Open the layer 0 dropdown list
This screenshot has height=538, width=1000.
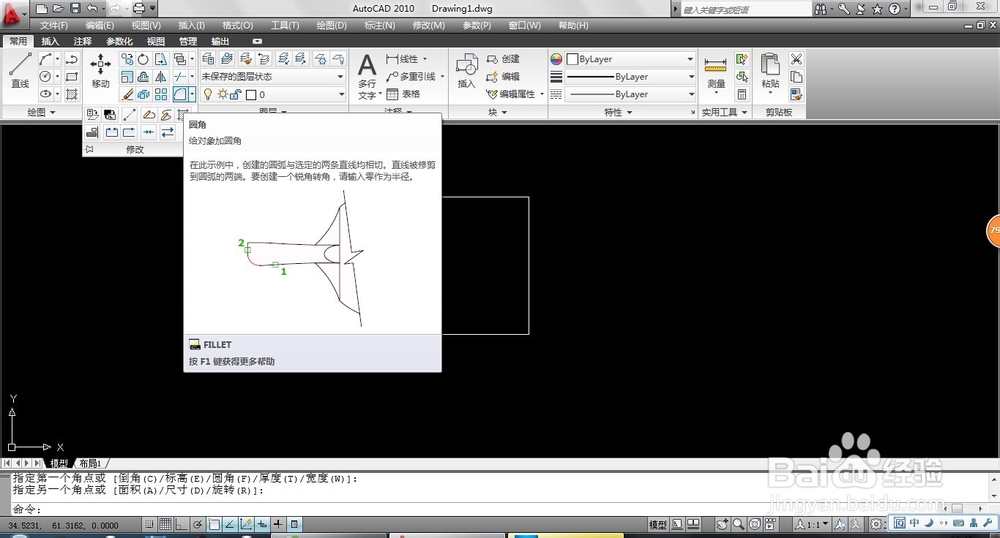pos(273,94)
